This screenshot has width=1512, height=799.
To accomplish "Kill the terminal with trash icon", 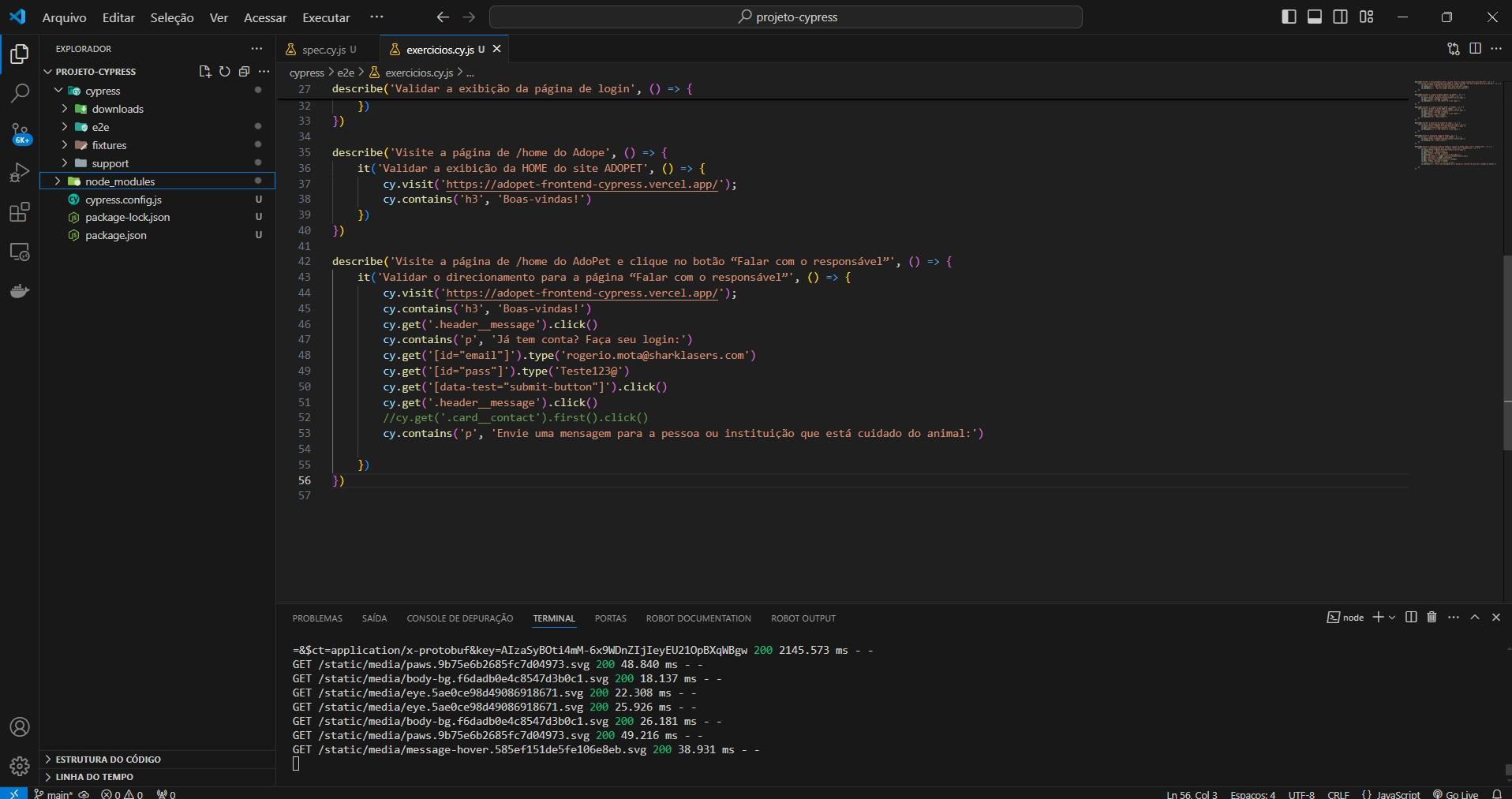I will (x=1432, y=618).
